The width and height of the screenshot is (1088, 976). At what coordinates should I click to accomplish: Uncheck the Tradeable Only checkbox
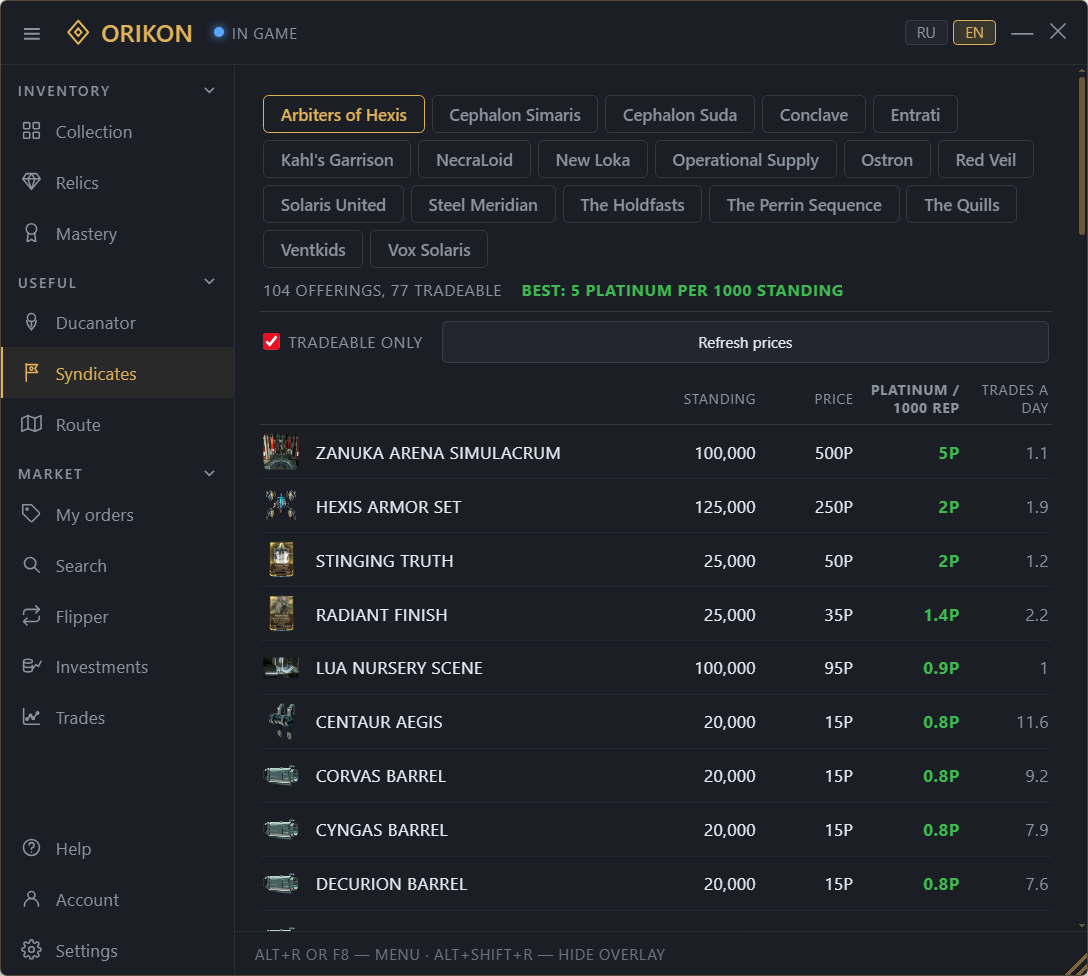click(x=271, y=341)
